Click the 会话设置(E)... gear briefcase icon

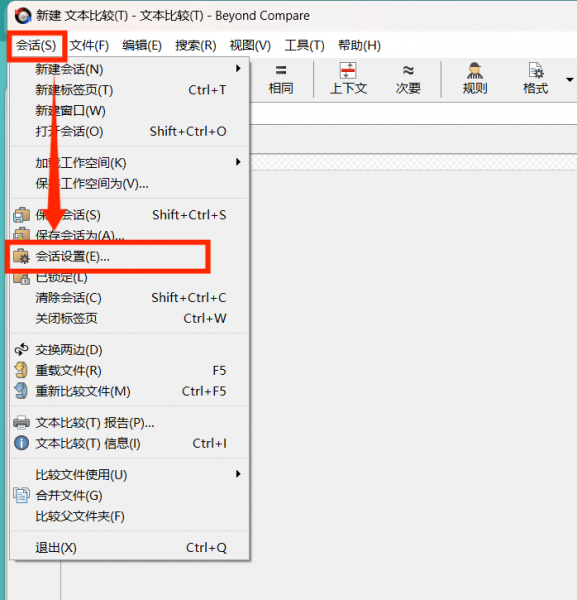[x=21, y=256]
